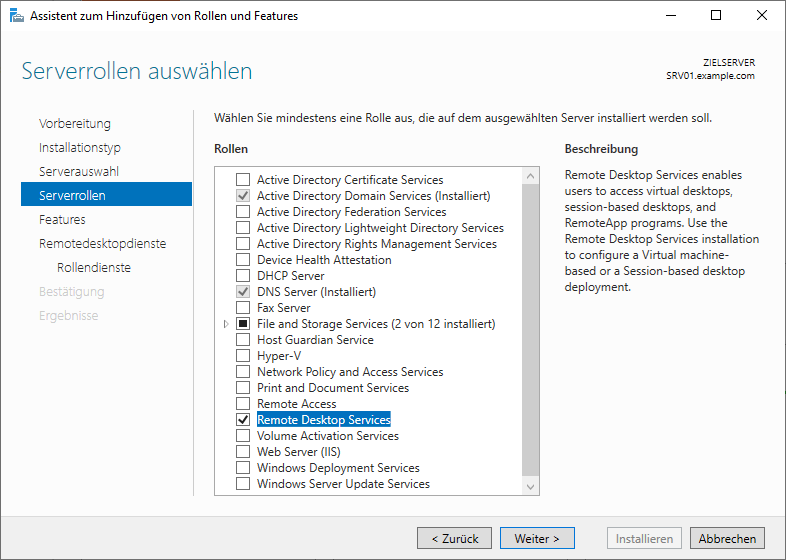Image resolution: width=786 pixels, height=560 pixels.
Task: Click the roles list scrollbar thumb
Action: (530, 330)
